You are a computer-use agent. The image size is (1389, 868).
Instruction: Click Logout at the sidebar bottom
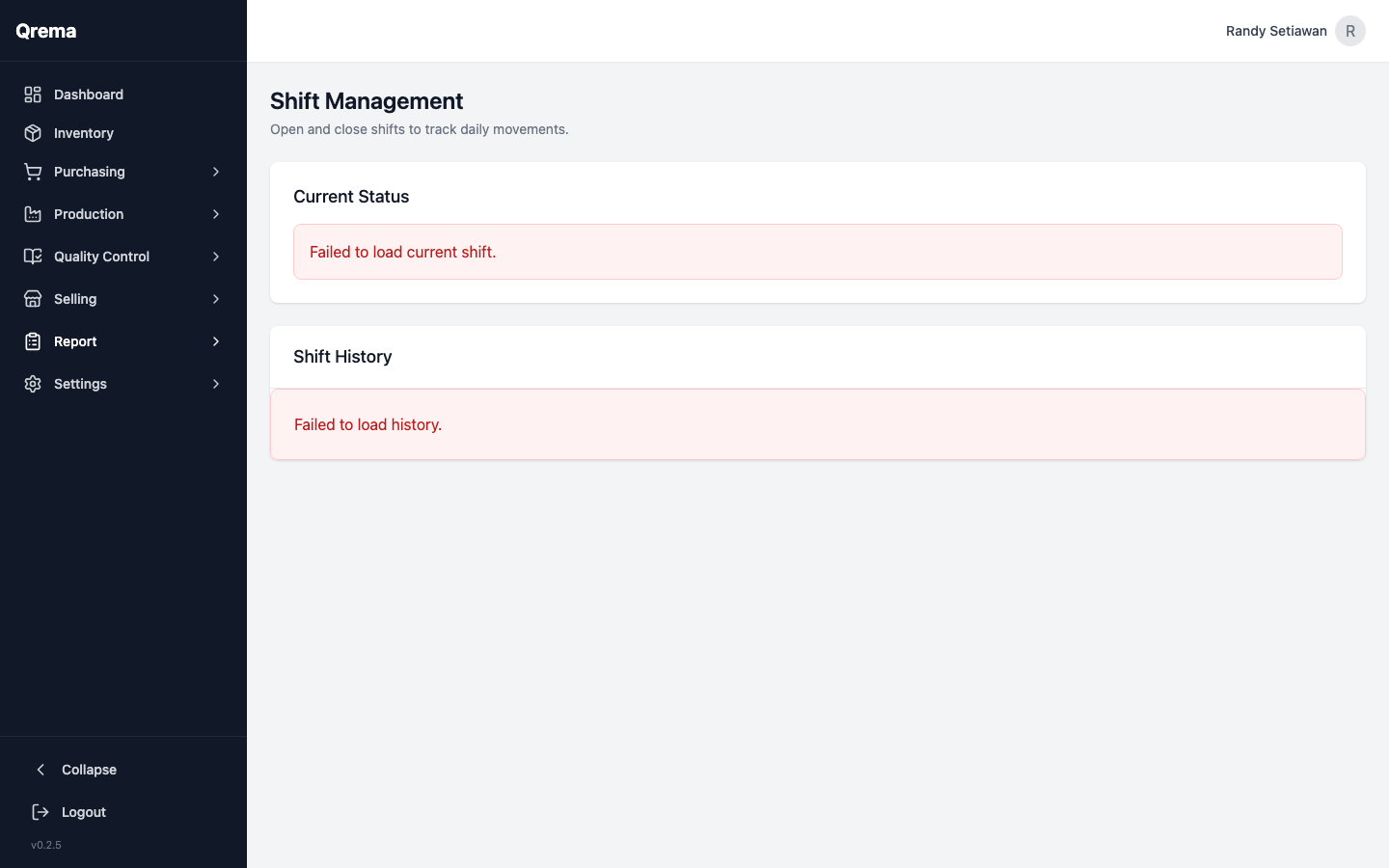[x=83, y=811]
